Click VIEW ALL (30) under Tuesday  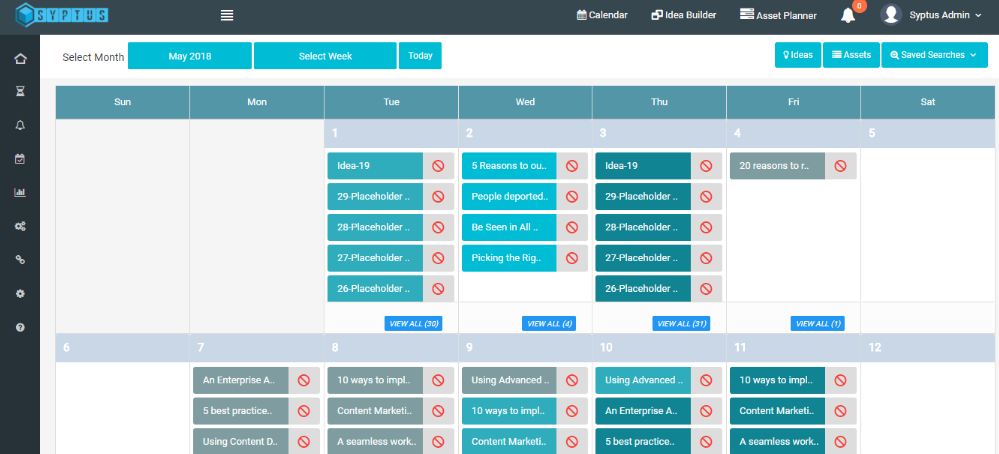click(413, 324)
